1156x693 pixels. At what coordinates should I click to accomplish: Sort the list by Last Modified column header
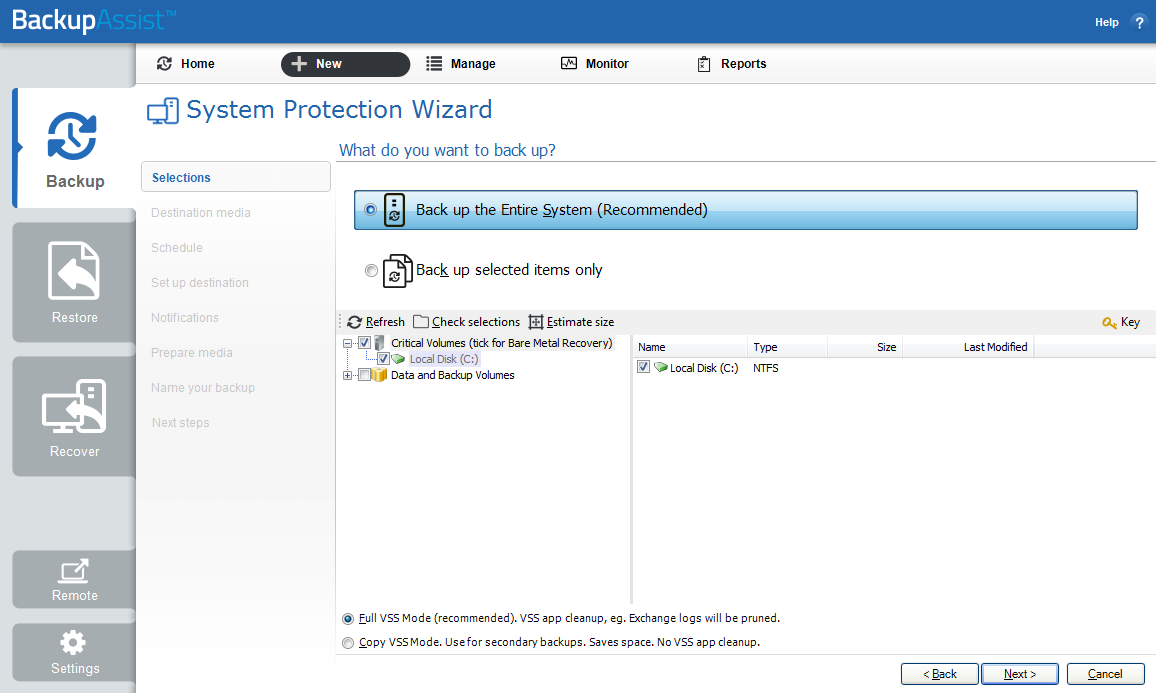968,346
